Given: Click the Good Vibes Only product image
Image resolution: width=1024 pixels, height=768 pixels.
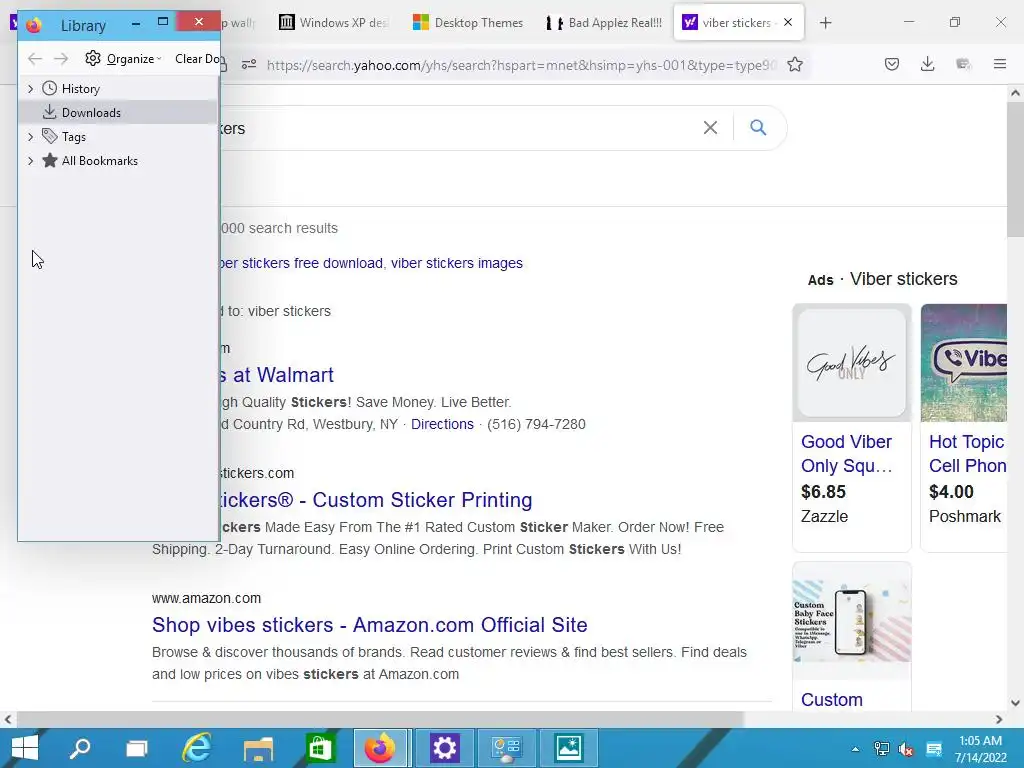Looking at the screenshot, I should 852,362.
